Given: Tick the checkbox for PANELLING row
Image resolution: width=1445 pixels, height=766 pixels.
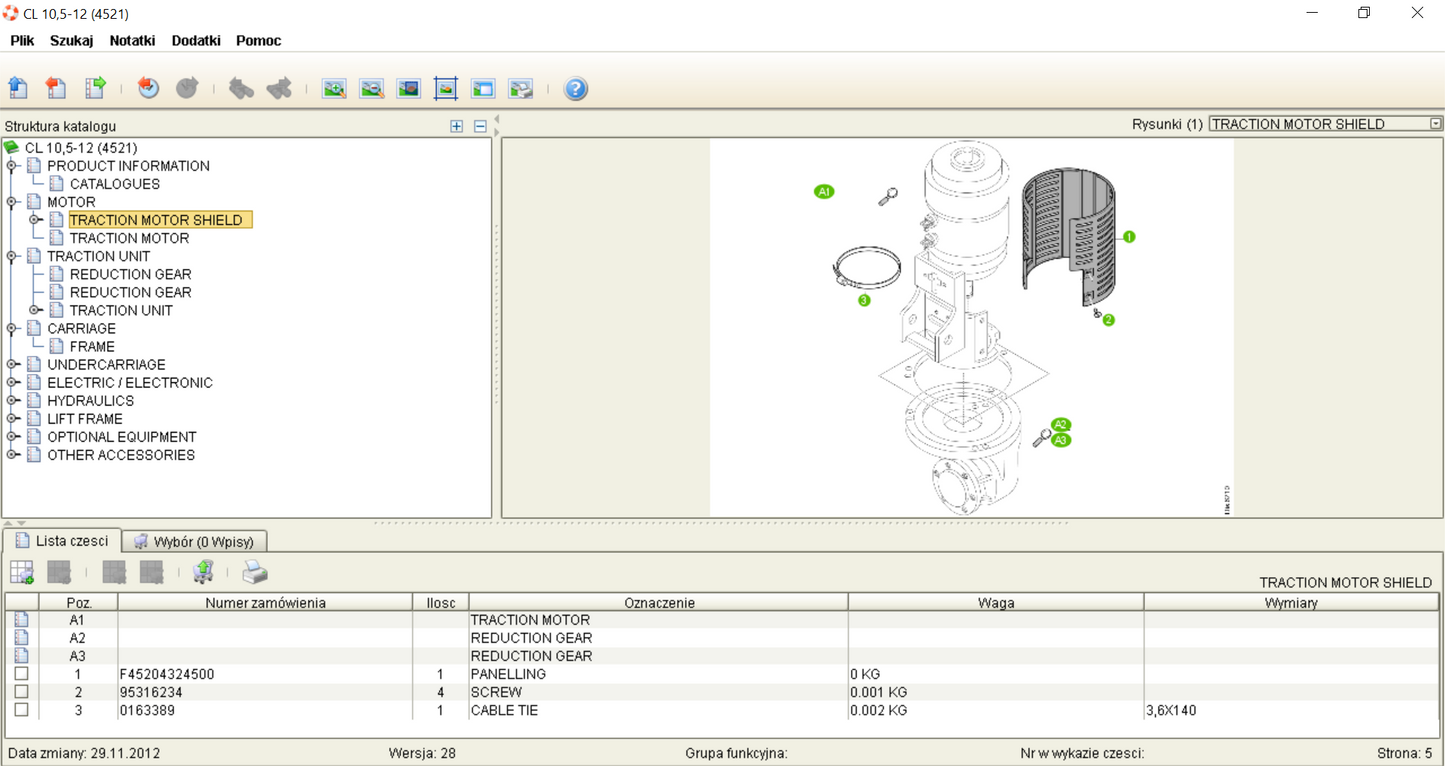Looking at the screenshot, I should tap(21, 674).
